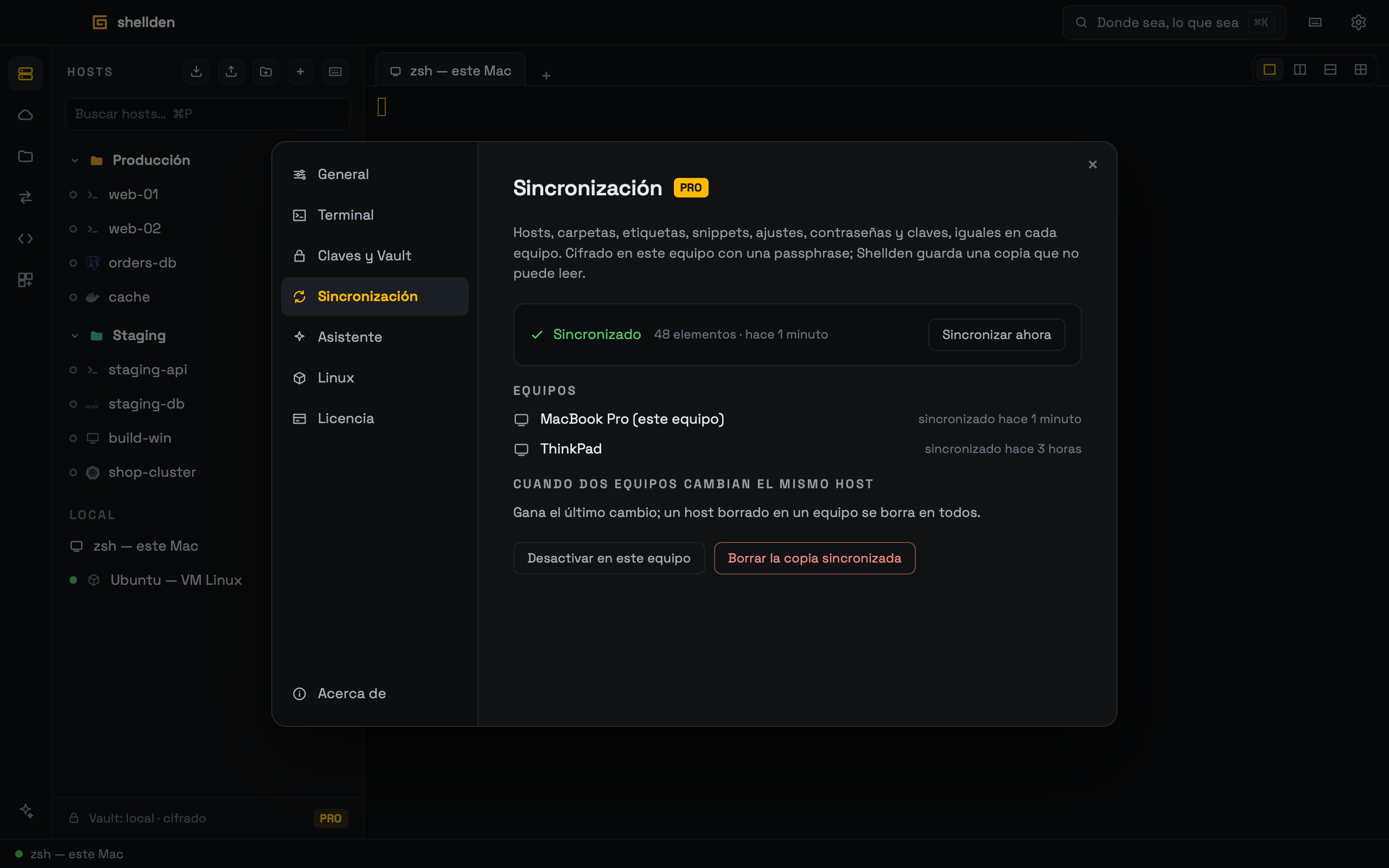The image size is (1389, 868).
Task: Open Claves y Vault settings section
Action: pos(375,256)
